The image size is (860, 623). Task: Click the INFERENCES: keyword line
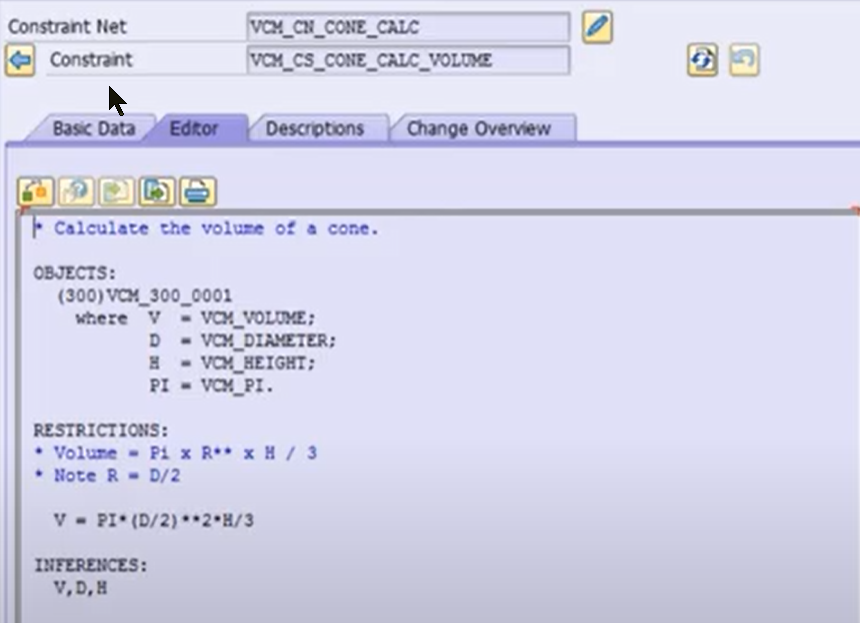point(90,565)
